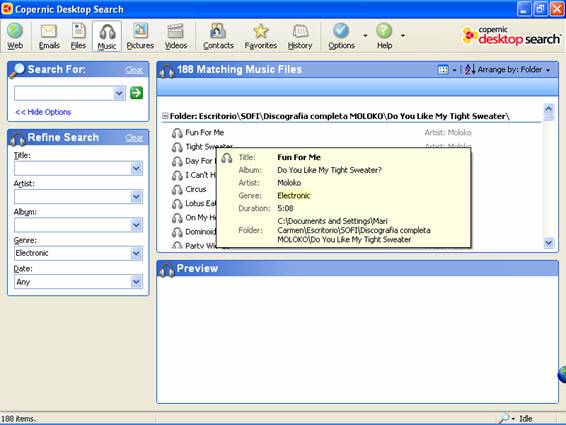566x425 pixels.
Task: Select the Circus track
Action: click(195, 189)
